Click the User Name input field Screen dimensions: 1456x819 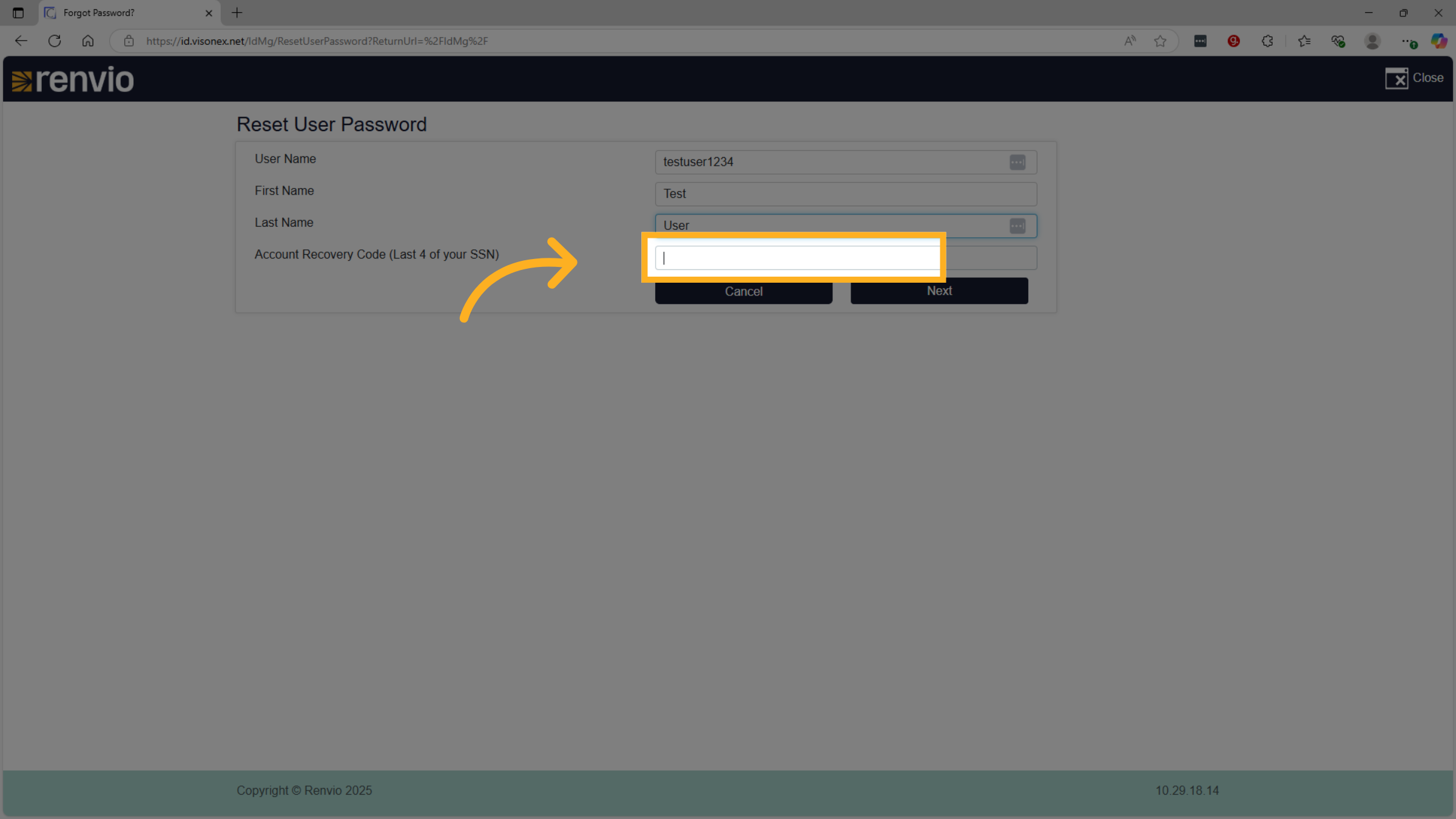846,162
